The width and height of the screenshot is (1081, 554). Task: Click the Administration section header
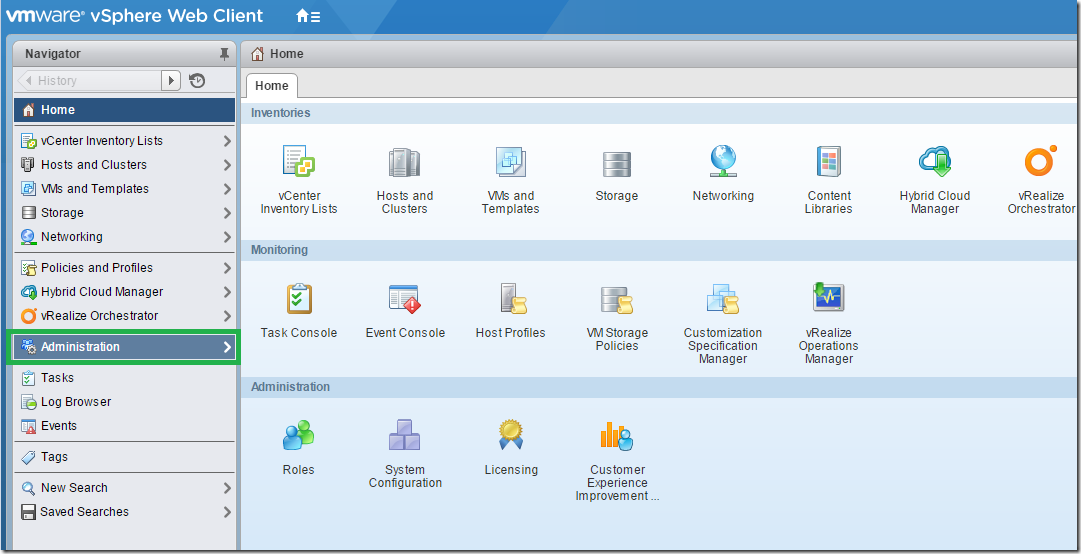coord(290,387)
